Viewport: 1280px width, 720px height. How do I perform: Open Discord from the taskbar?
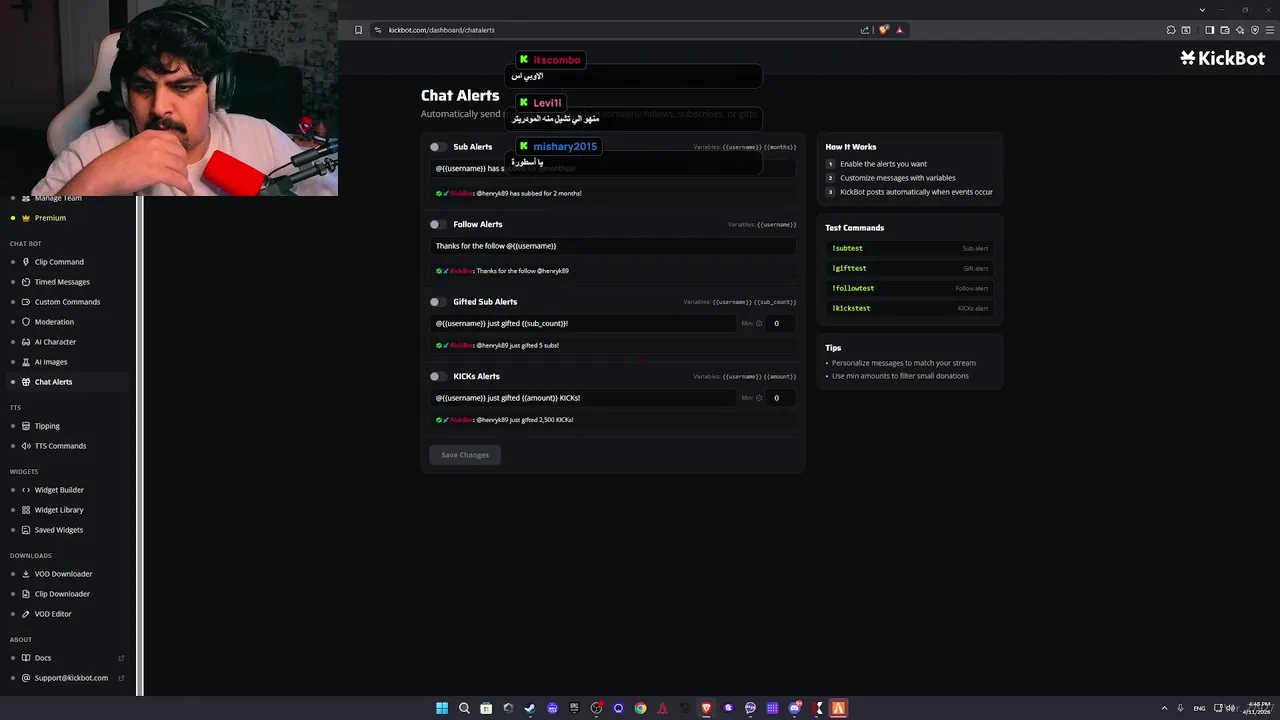click(x=794, y=708)
